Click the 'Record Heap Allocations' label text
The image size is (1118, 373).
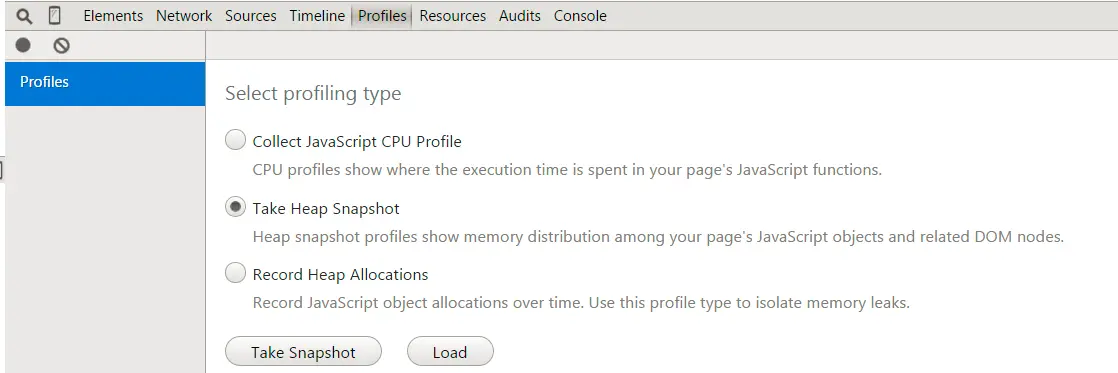click(340, 275)
